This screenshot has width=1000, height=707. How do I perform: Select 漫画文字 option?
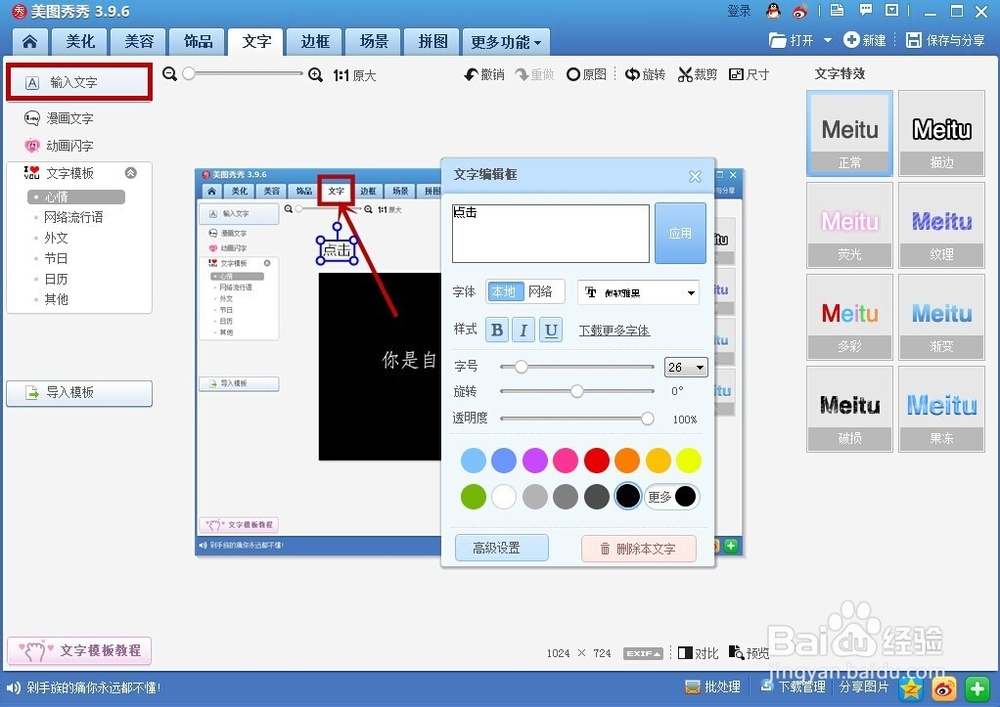[x=59, y=118]
